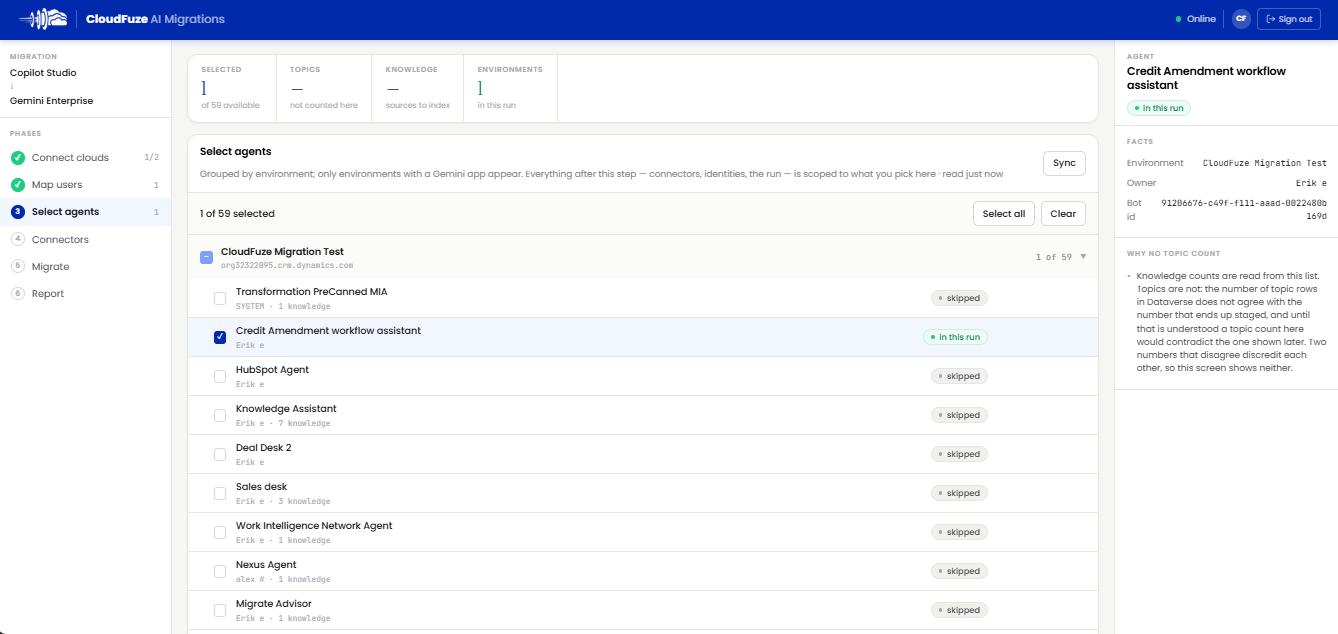Image resolution: width=1338 pixels, height=634 pixels.
Task: Click the step 3 Select agents badge
Action: click(x=17, y=212)
